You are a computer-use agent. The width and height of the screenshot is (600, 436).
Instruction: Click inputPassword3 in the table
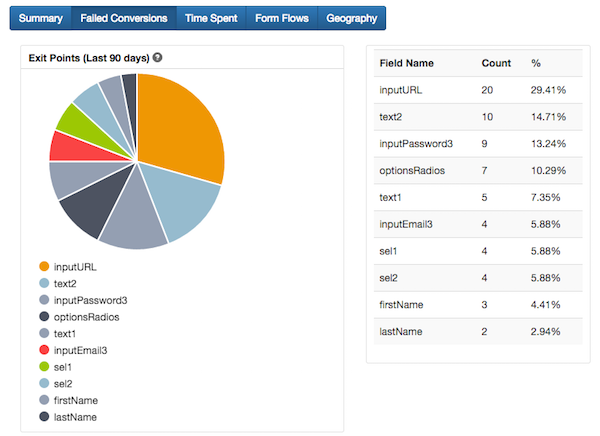coord(416,144)
